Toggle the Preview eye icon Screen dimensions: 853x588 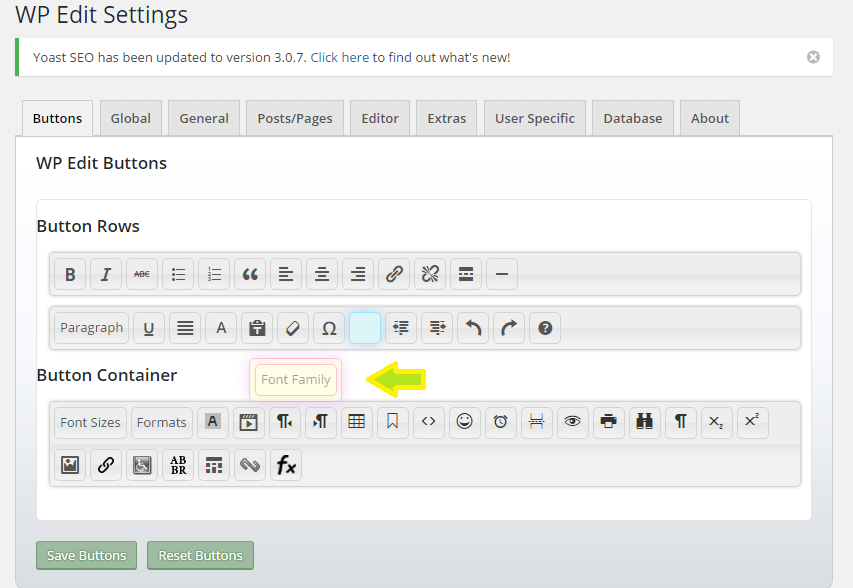tap(572, 422)
